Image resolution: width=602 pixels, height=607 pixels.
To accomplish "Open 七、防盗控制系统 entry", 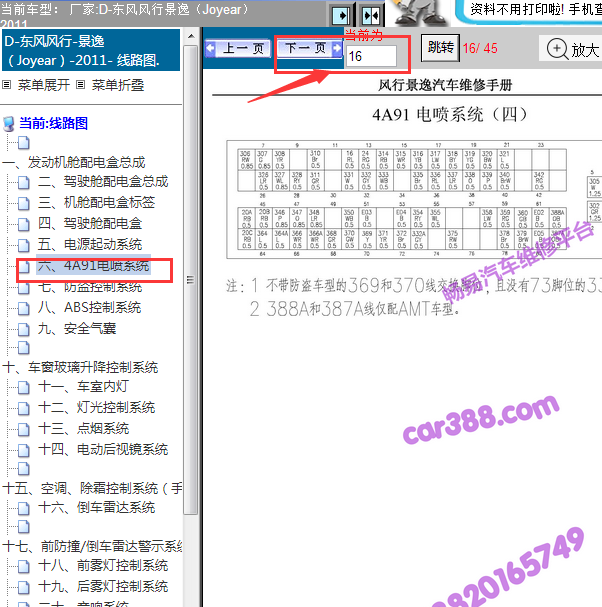I will [x=90, y=286].
